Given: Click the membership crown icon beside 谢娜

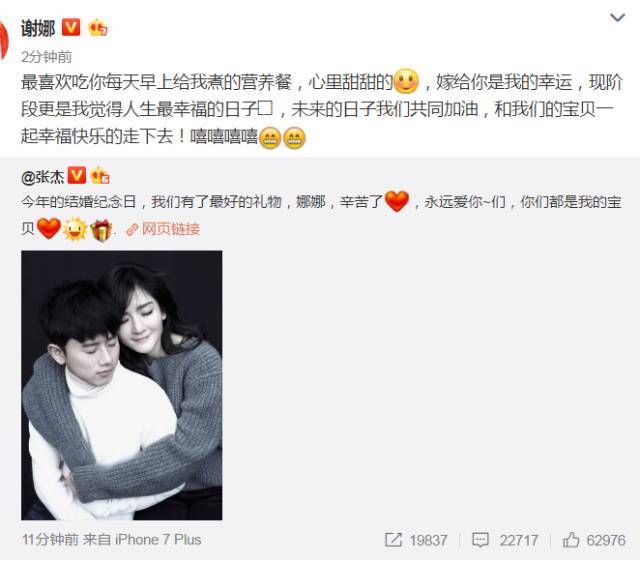Looking at the screenshot, I should click(x=98, y=28).
